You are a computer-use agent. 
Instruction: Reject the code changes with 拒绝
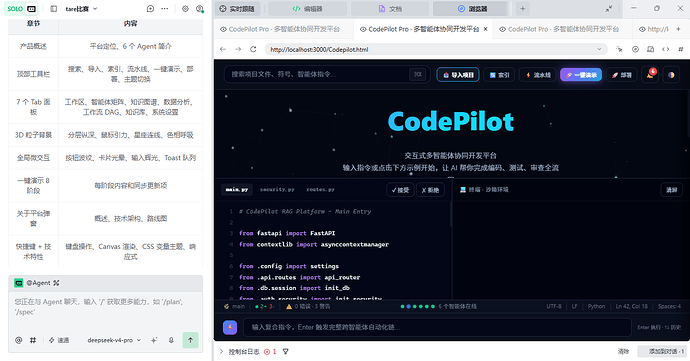coord(430,190)
